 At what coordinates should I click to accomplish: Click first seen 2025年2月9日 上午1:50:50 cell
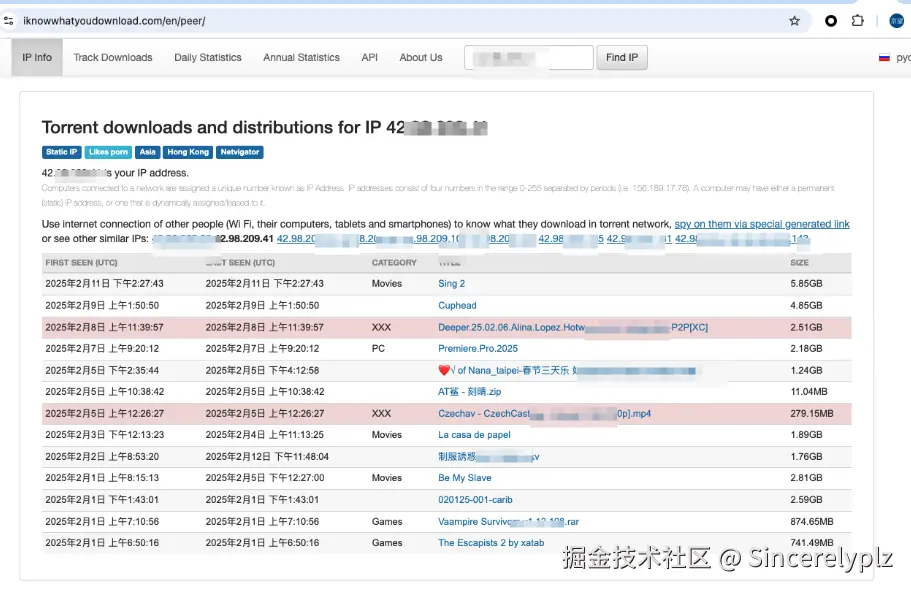coord(102,306)
